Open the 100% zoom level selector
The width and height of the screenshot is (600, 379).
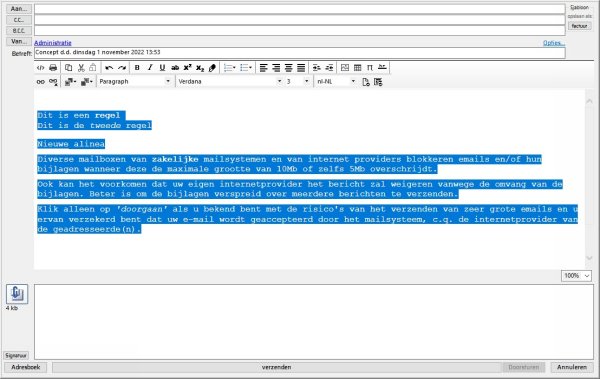tap(576, 276)
